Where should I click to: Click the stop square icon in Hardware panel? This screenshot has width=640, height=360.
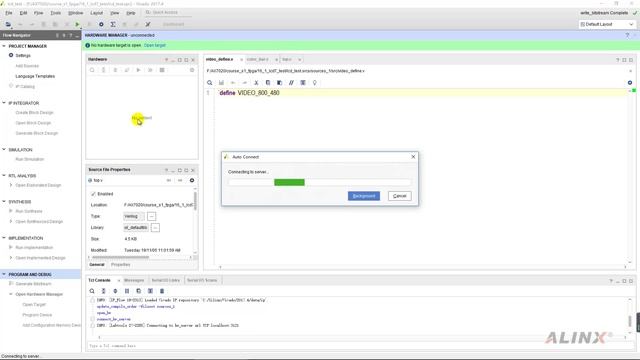click(162, 70)
